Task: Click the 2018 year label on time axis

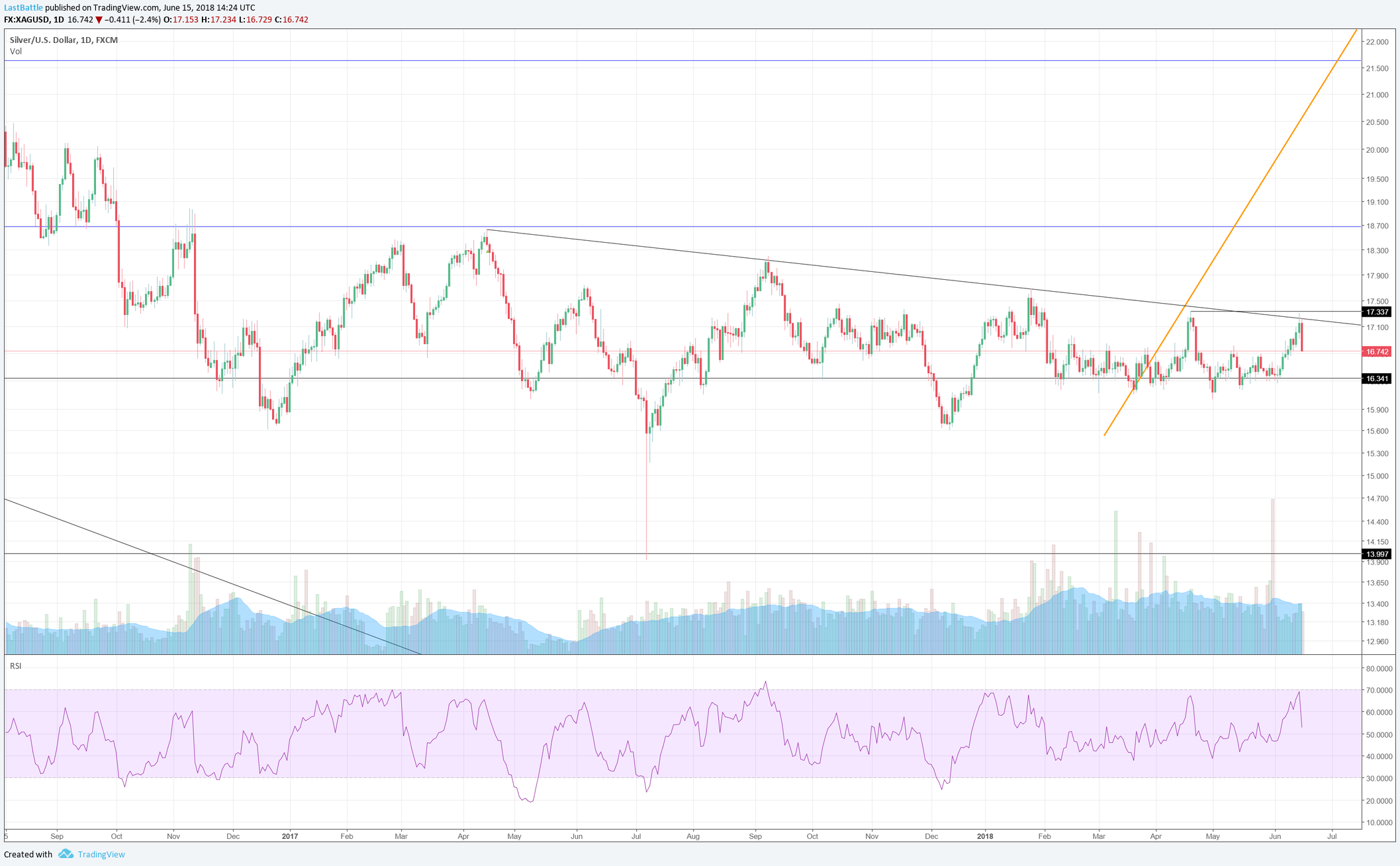Action: click(986, 836)
